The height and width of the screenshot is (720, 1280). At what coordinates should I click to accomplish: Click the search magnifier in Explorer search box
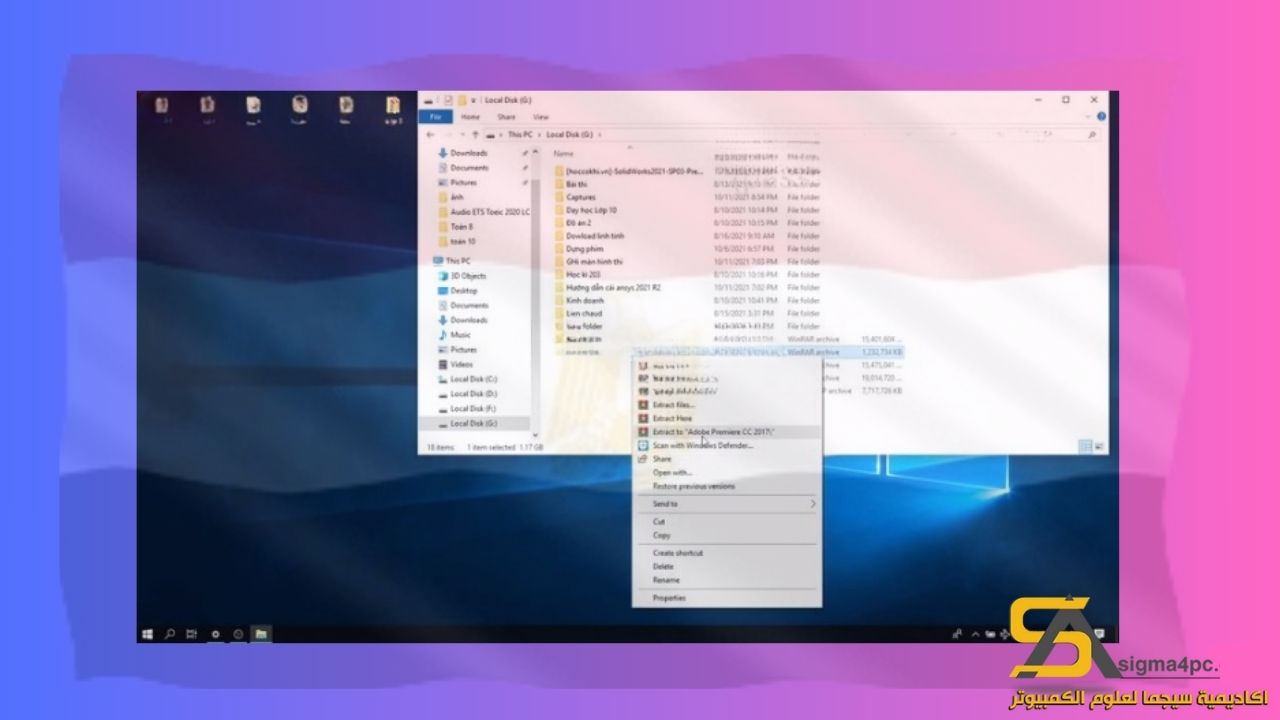tap(1092, 134)
